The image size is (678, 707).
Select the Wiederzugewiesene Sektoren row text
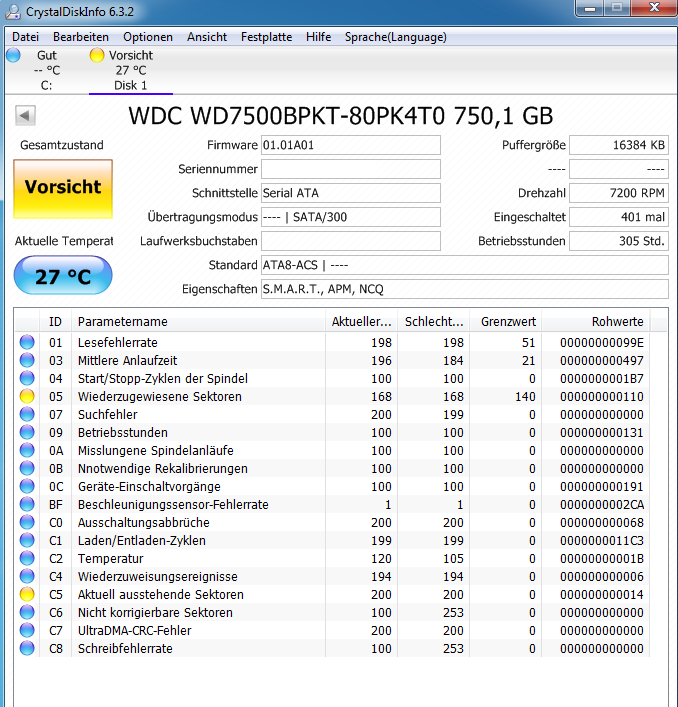pyautogui.click(x=160, y=397)
